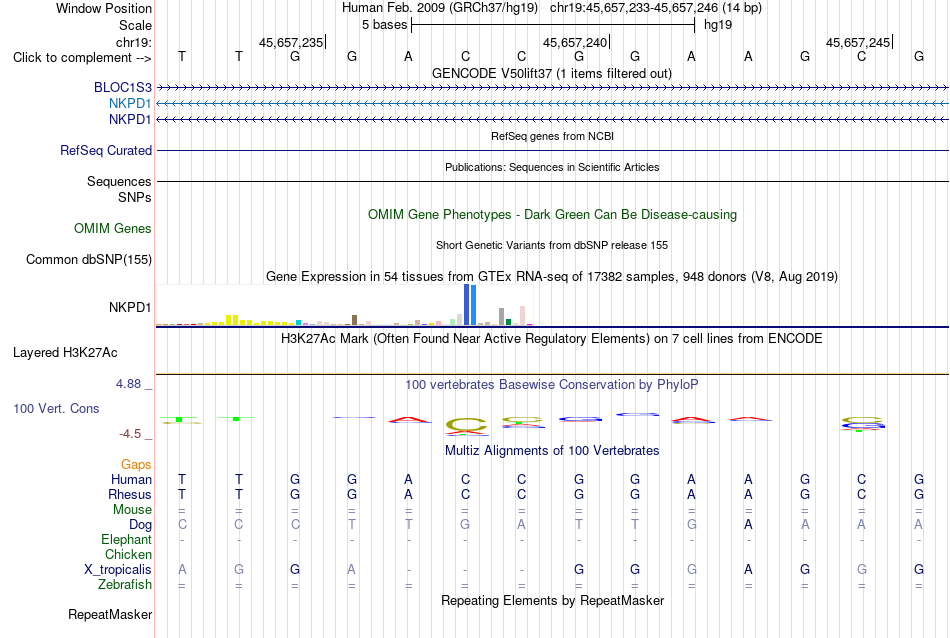The width and height of the screenshot is (950, 638).
Task: Click the Zebrafish species label
Action: [125, 585]
